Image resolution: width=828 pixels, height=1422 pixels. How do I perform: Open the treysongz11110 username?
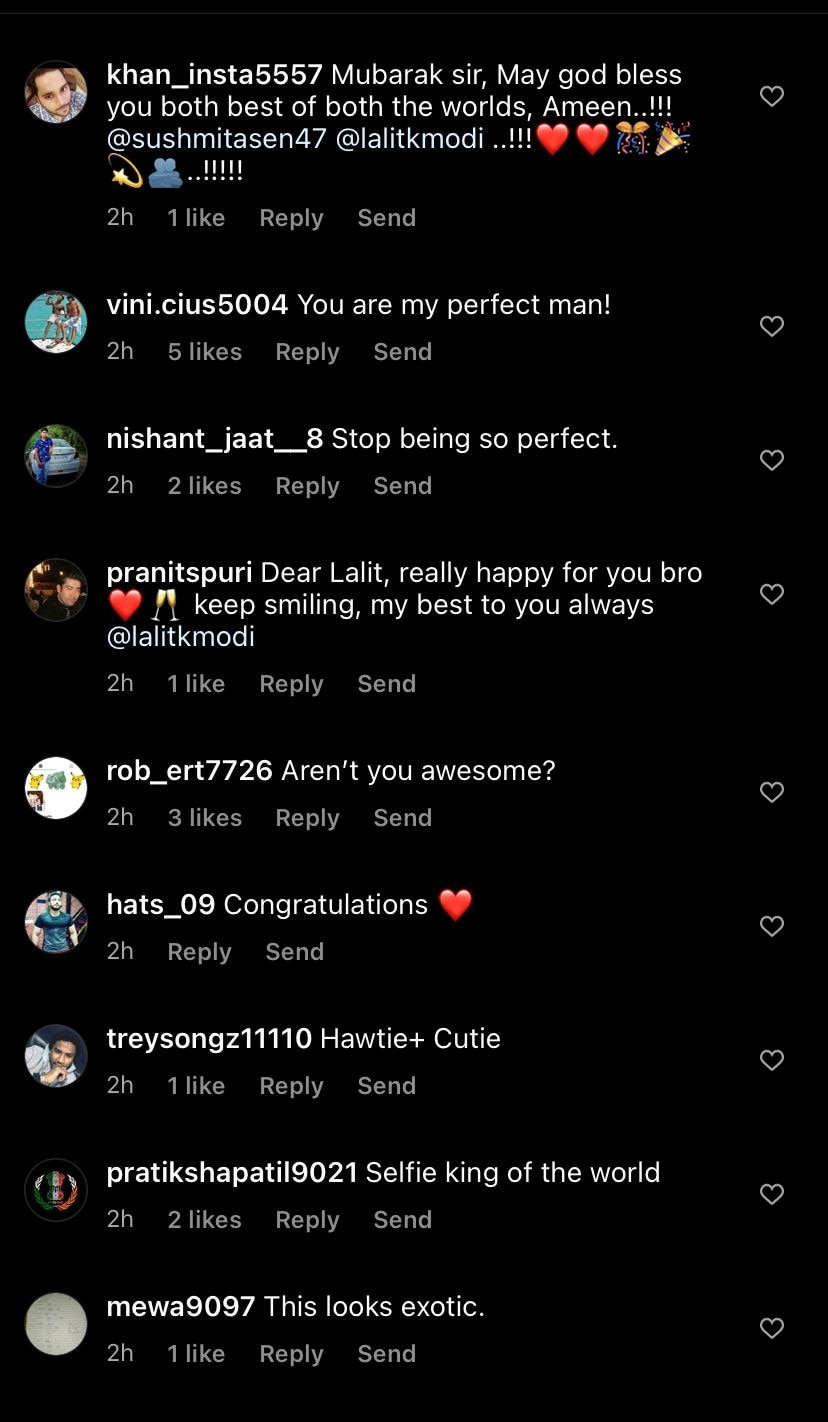209,1038
